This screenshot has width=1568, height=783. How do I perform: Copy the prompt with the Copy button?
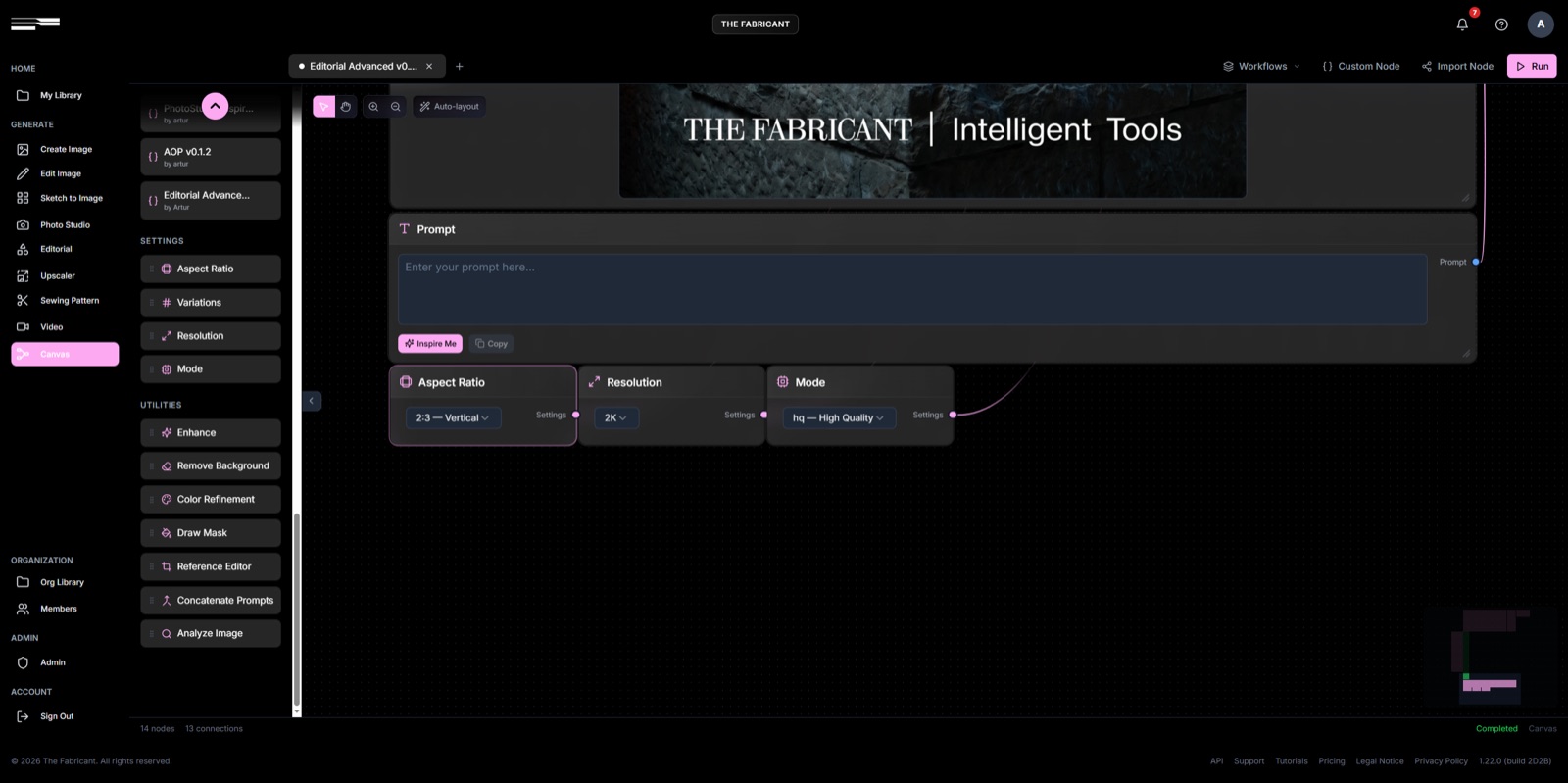(492, 344)
